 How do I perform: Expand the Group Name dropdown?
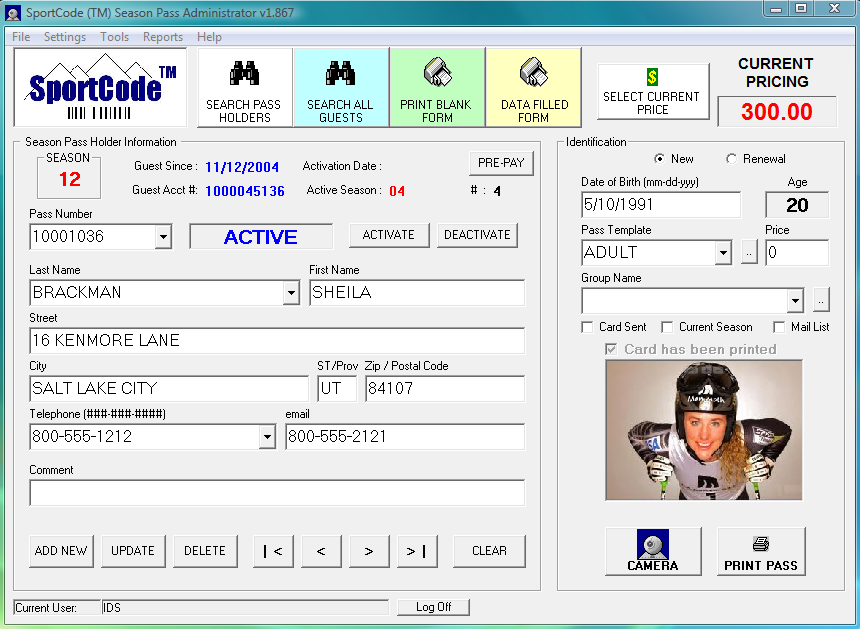coord(796,301)
